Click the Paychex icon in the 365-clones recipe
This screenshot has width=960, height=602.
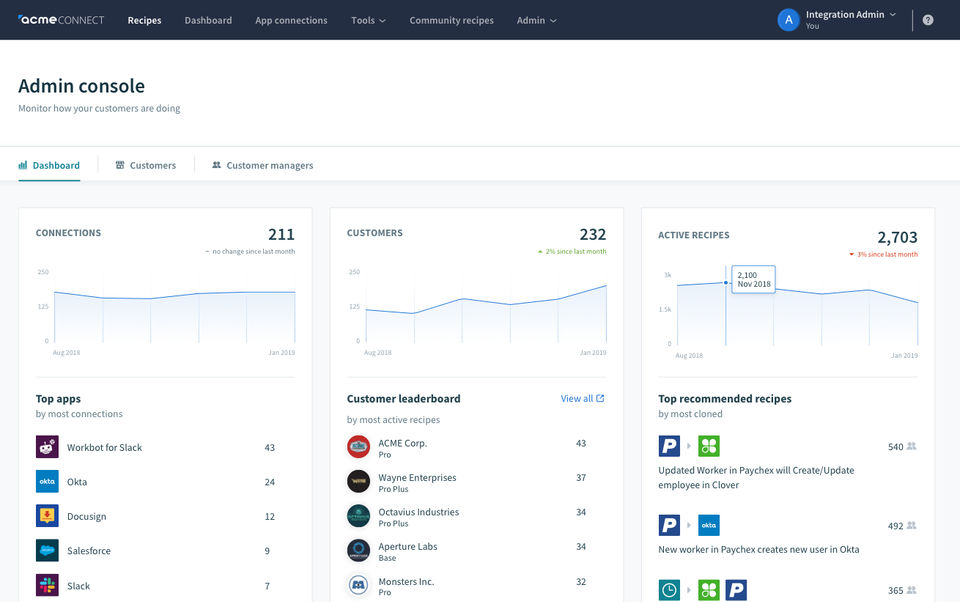pos(736,590)
